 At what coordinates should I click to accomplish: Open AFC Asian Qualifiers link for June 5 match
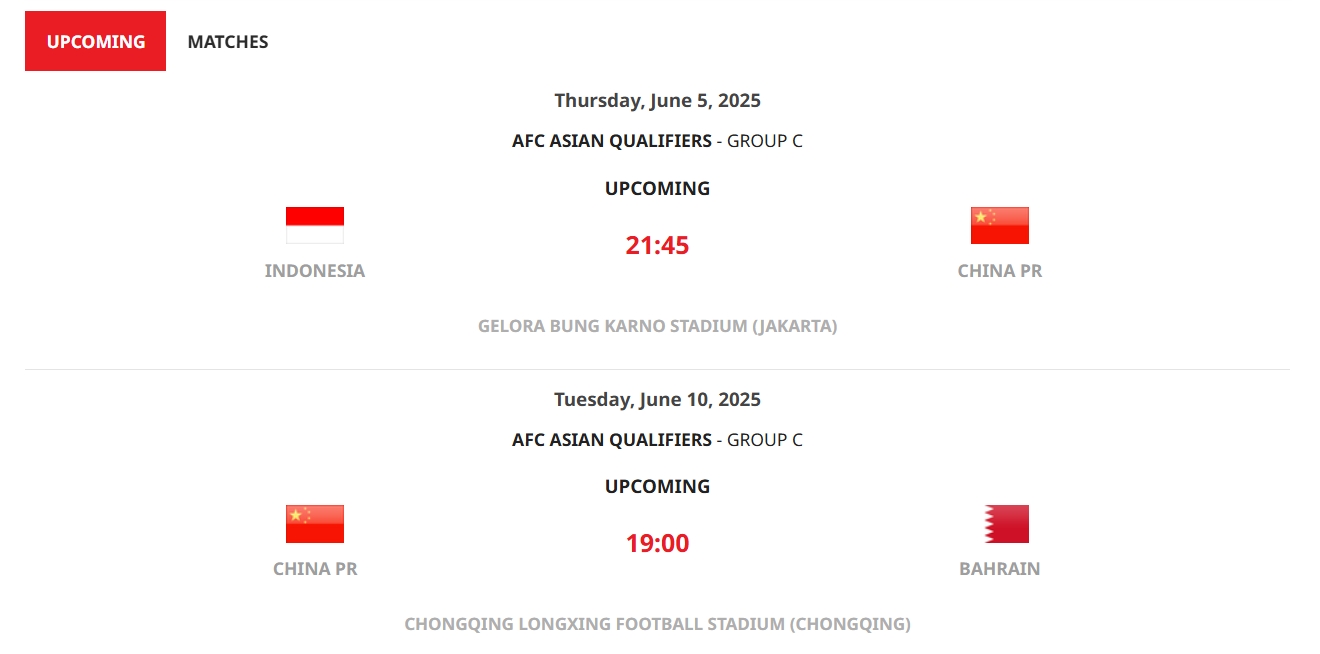tap(611, 141)
